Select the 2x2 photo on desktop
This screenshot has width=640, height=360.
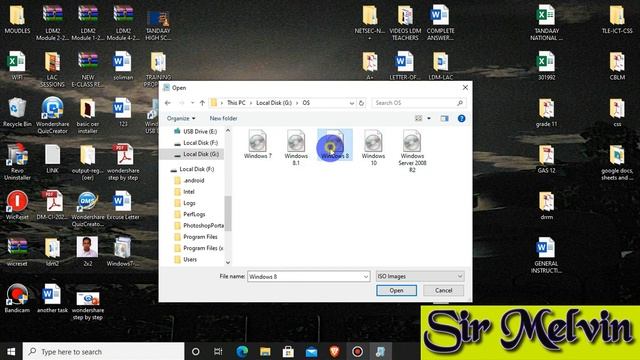click(x=87, y=252)
